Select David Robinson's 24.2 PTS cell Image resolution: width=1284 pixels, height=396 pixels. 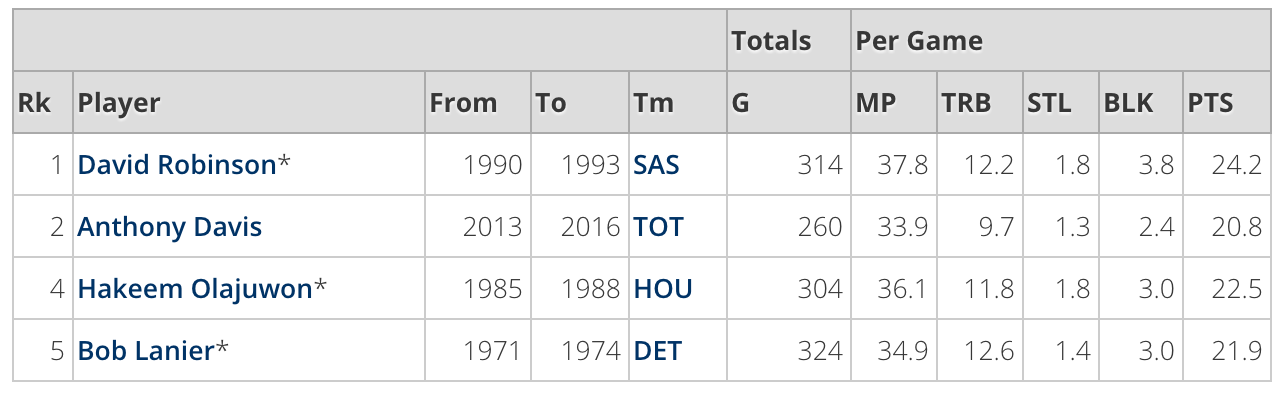tap(1227, 165)
